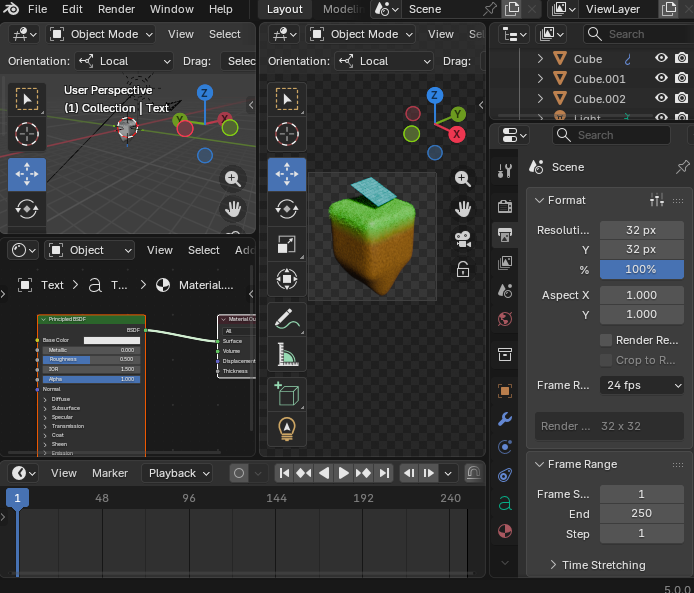Open the Frame Rate dropdown
The image size is (694, 593).
click(642, 385)
